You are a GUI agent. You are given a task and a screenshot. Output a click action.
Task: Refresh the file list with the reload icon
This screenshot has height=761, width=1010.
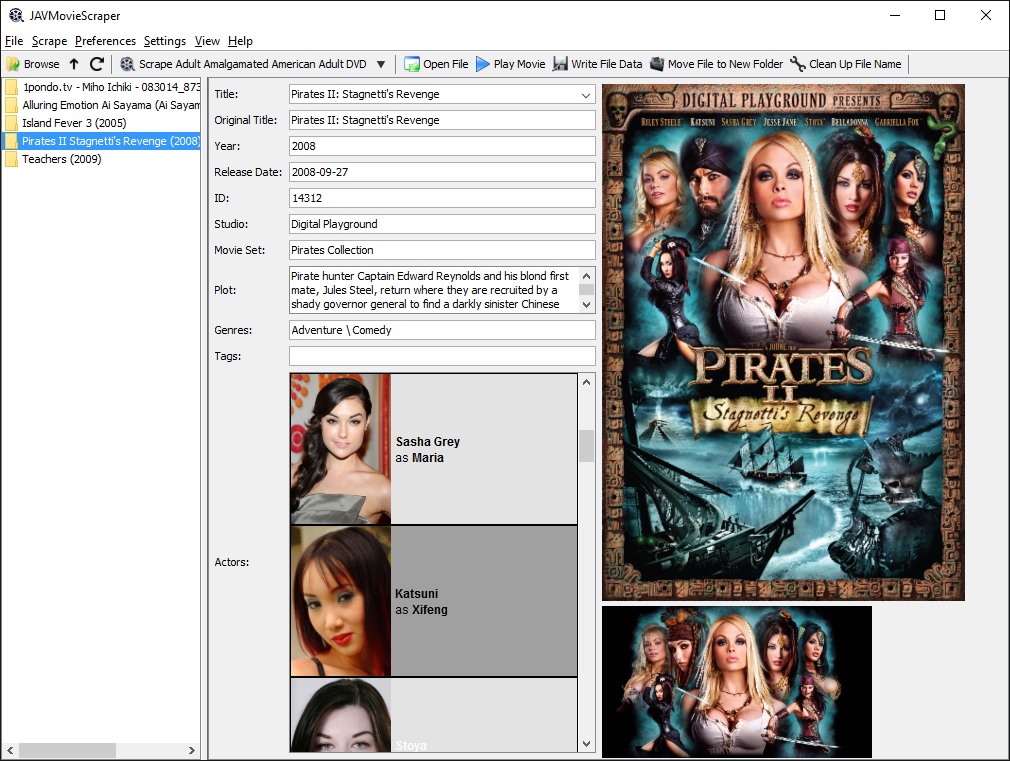pos(97,64)
